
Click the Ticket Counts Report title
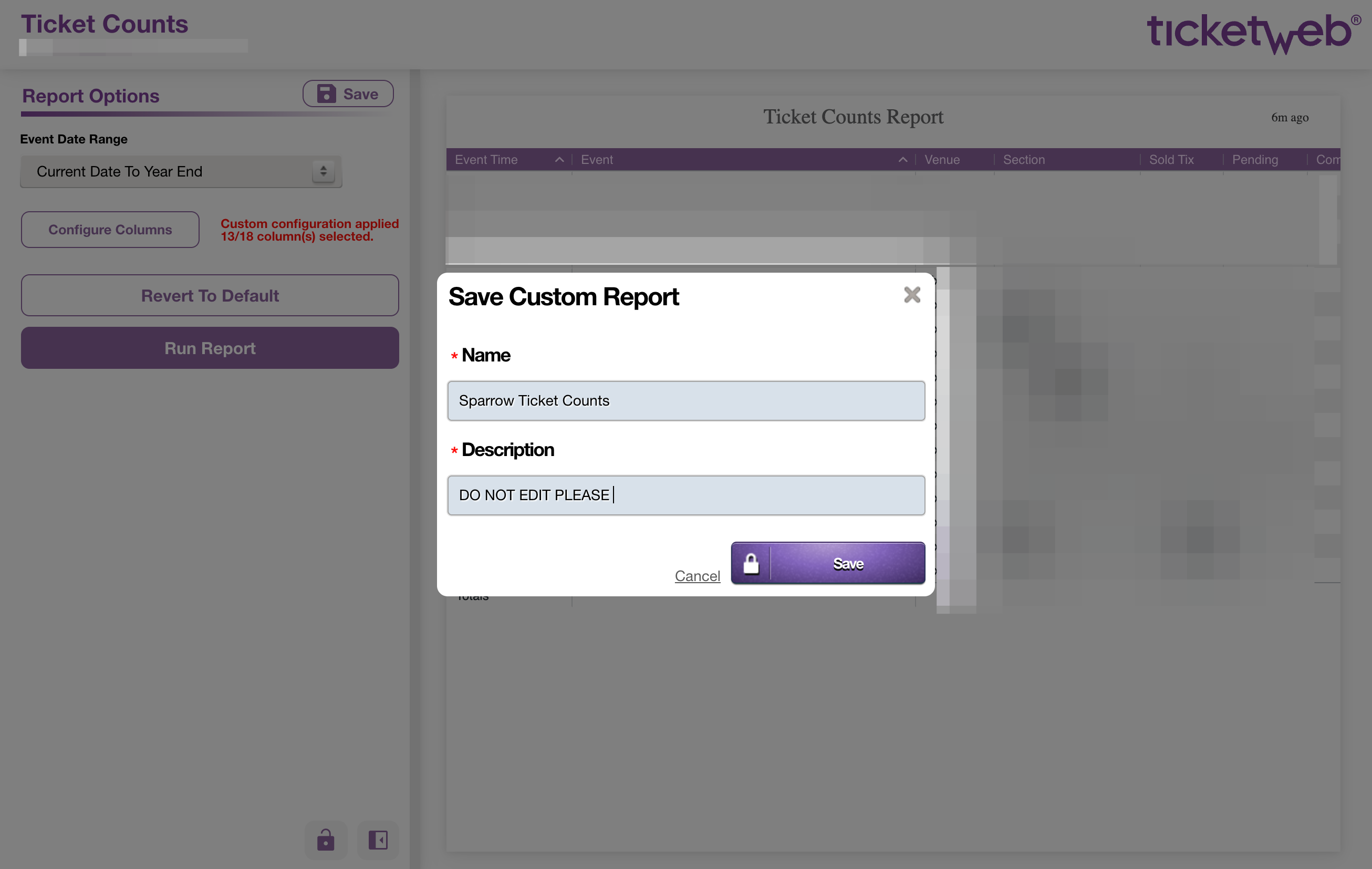point(853,117)
